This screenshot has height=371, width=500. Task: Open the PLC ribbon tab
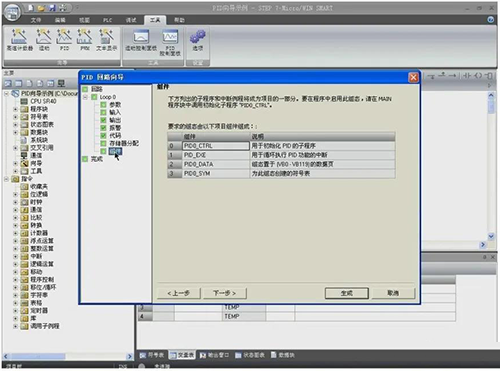pyautogui.click(x=107, y=20)
